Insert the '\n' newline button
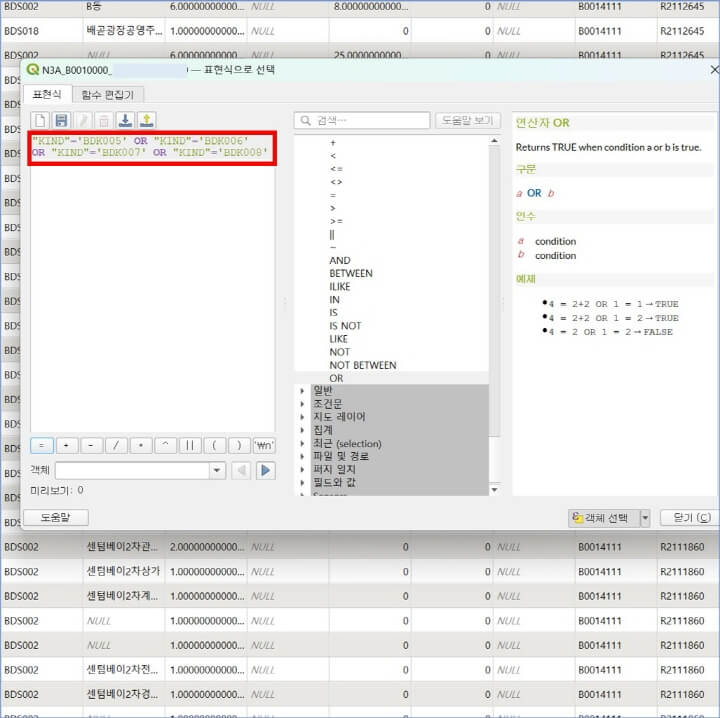This screenshot has height=718, width=720. pos(264,445)
